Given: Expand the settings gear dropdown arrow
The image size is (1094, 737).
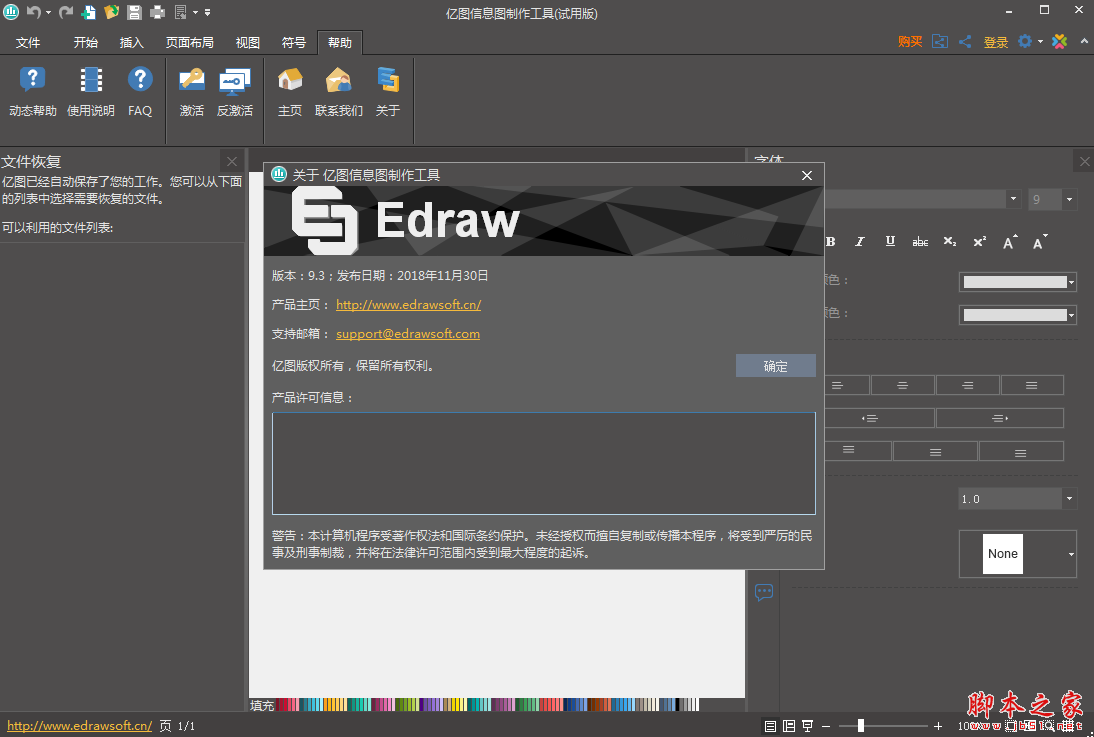Looking at the screenshot, I should tap(1040, 42).
